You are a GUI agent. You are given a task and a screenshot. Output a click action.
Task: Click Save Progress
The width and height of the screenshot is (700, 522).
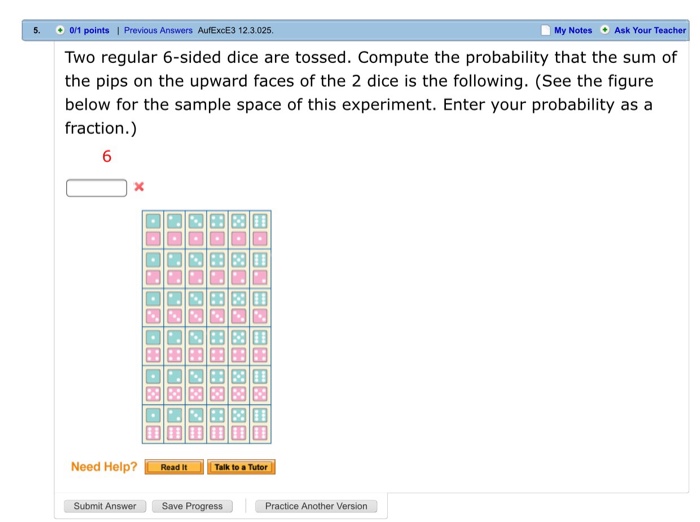192,506
